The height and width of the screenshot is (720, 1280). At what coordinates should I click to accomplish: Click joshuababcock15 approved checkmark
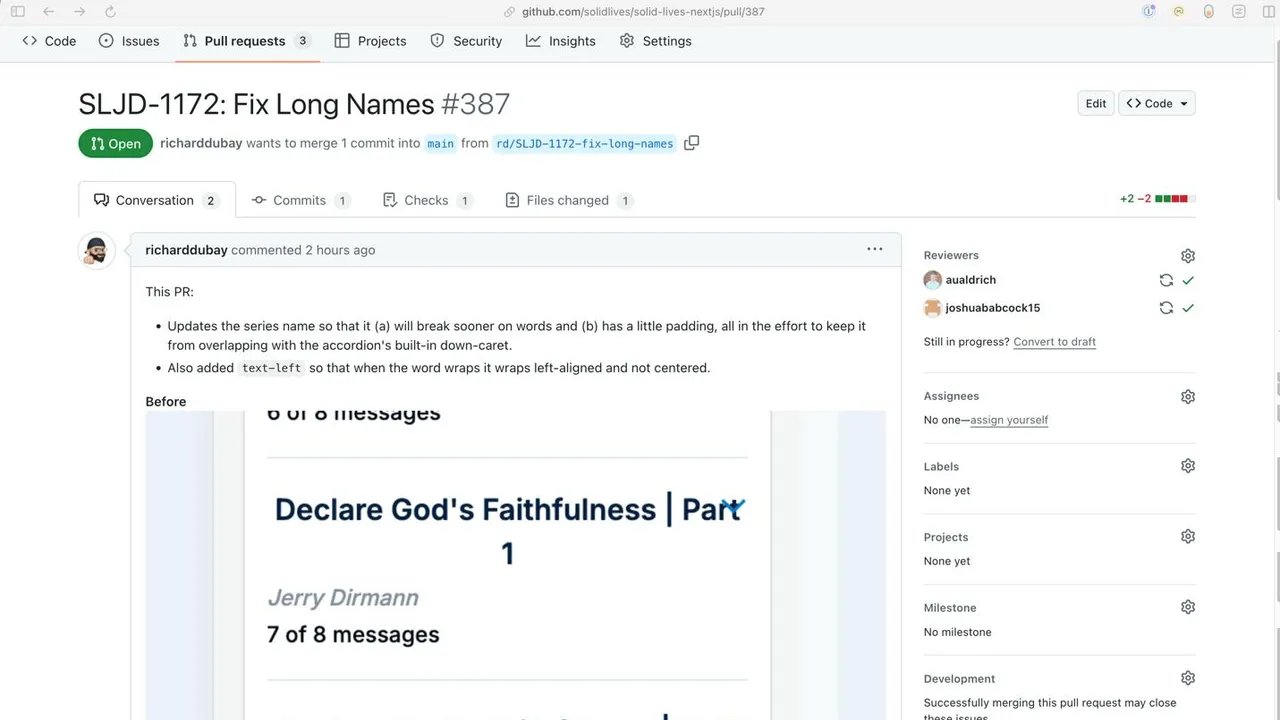(1188, 308)
